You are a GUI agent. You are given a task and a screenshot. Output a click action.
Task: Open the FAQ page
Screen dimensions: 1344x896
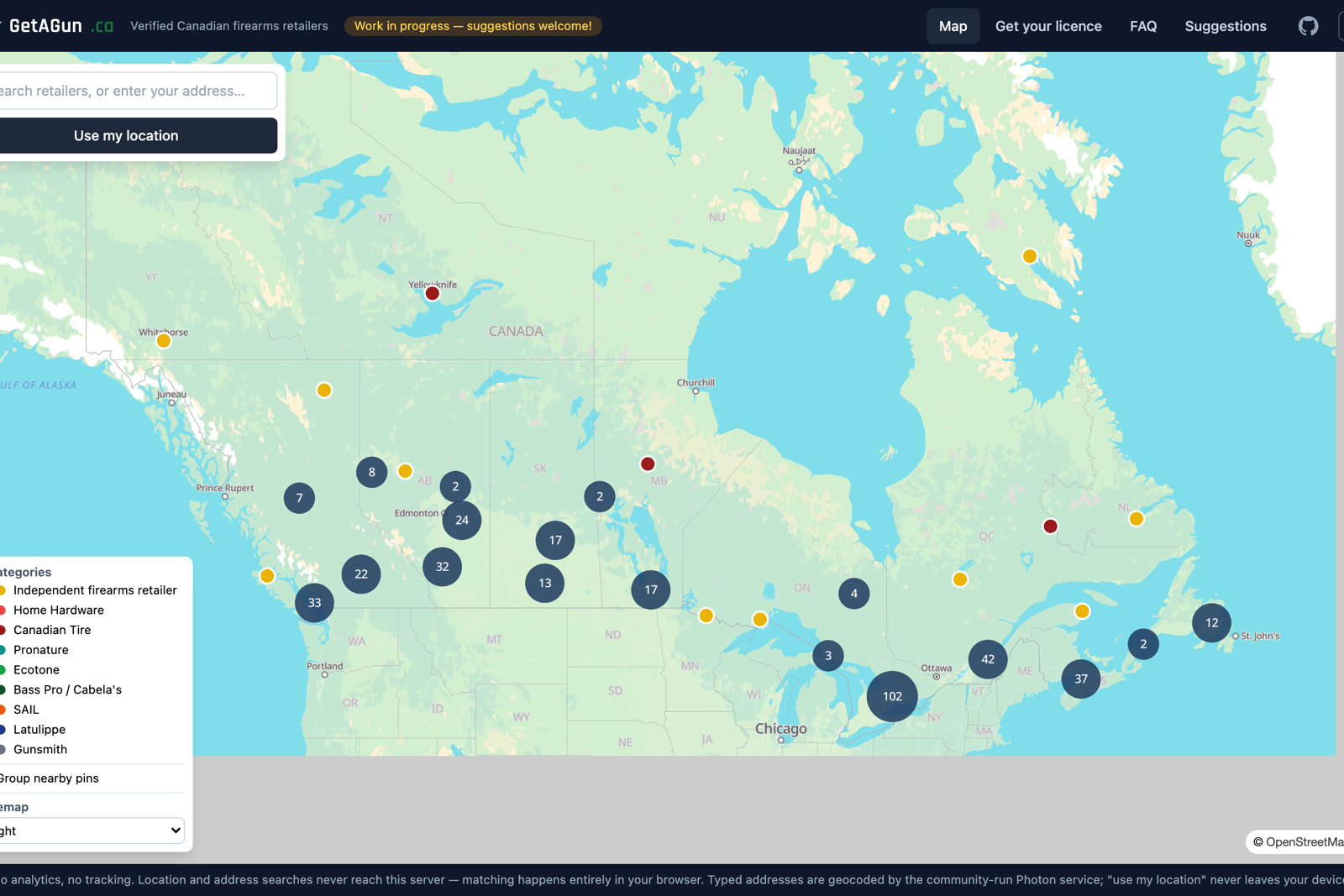tap(1143, 26)
